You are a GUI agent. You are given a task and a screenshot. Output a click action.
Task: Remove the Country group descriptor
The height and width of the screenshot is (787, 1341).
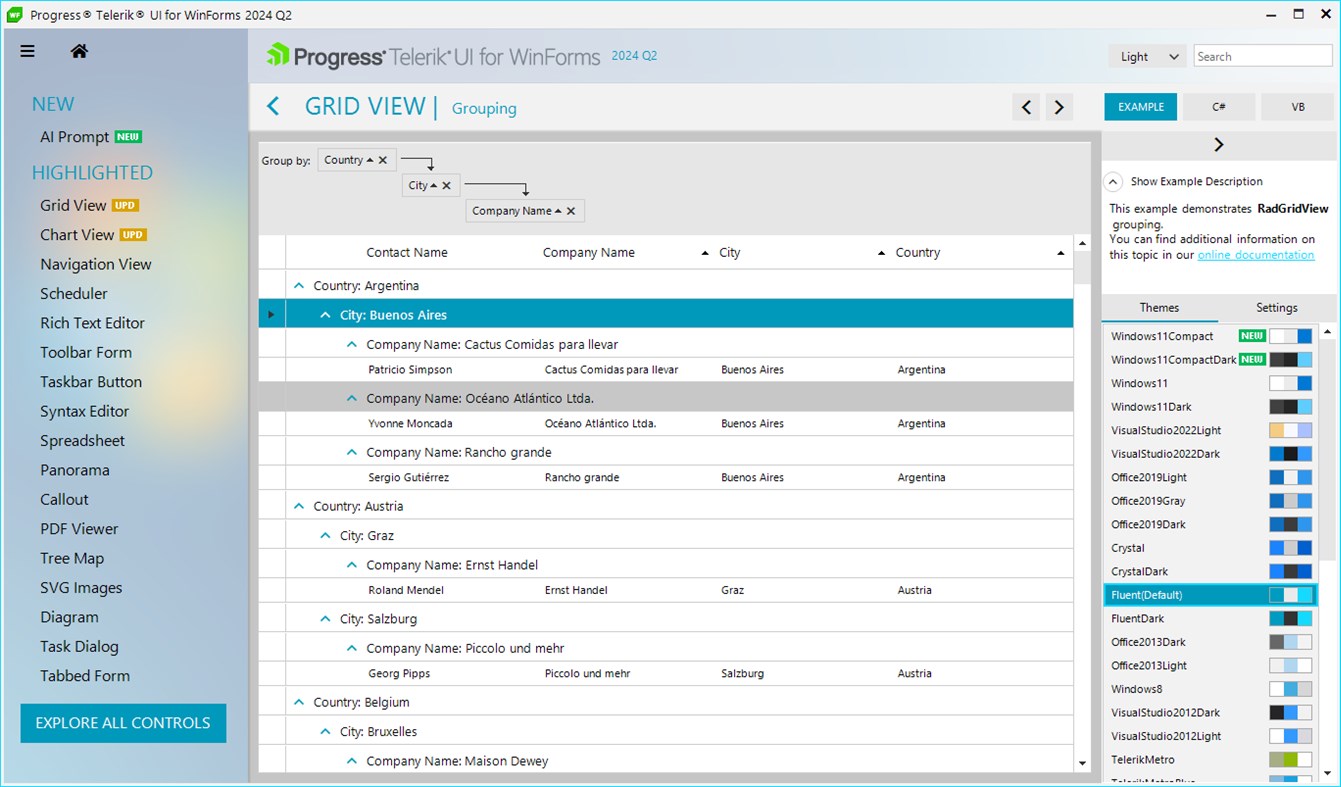click(383, 160)
